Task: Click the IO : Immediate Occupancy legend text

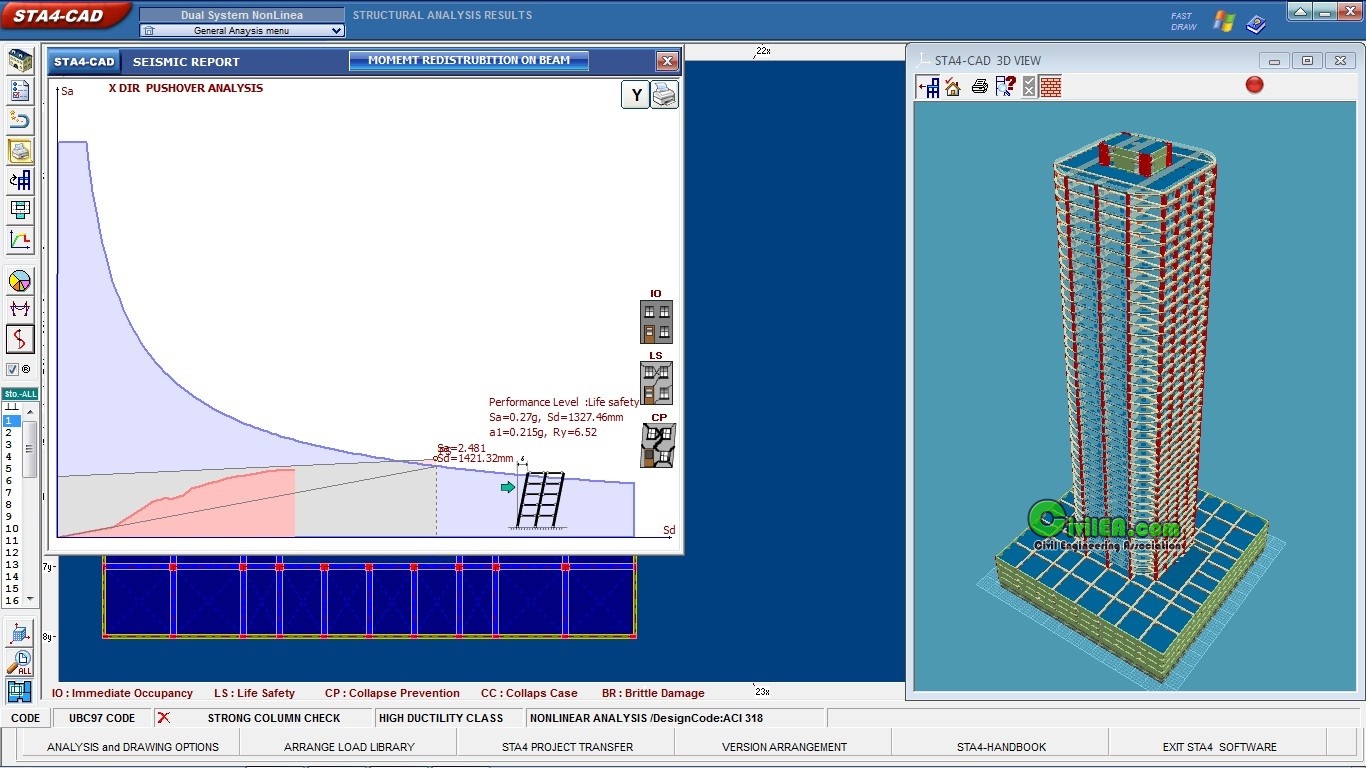Action: 122,693
